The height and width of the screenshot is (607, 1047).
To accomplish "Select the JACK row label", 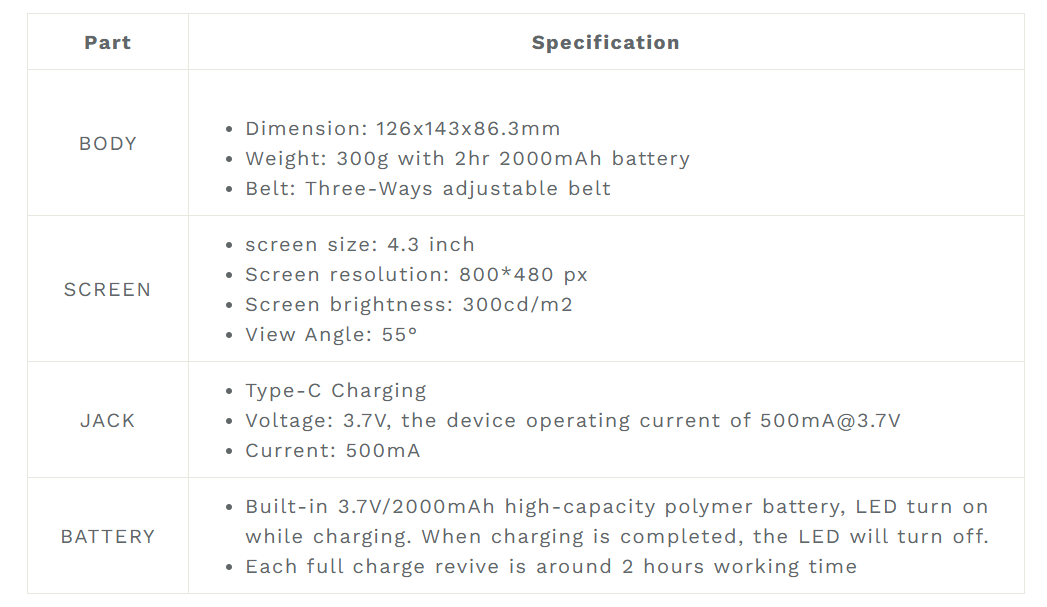I will tap(108, 420).
